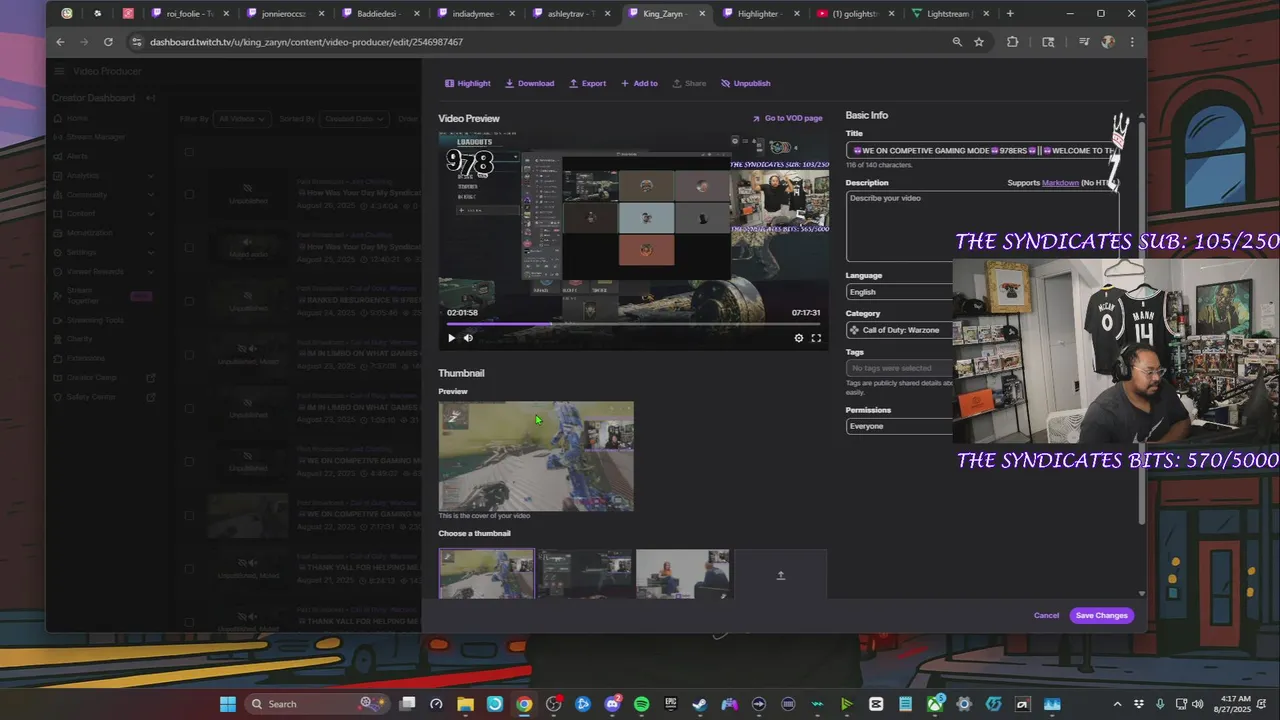Switch to the Highlighter browser tab
1280x720 pixels.
(761, 14)
